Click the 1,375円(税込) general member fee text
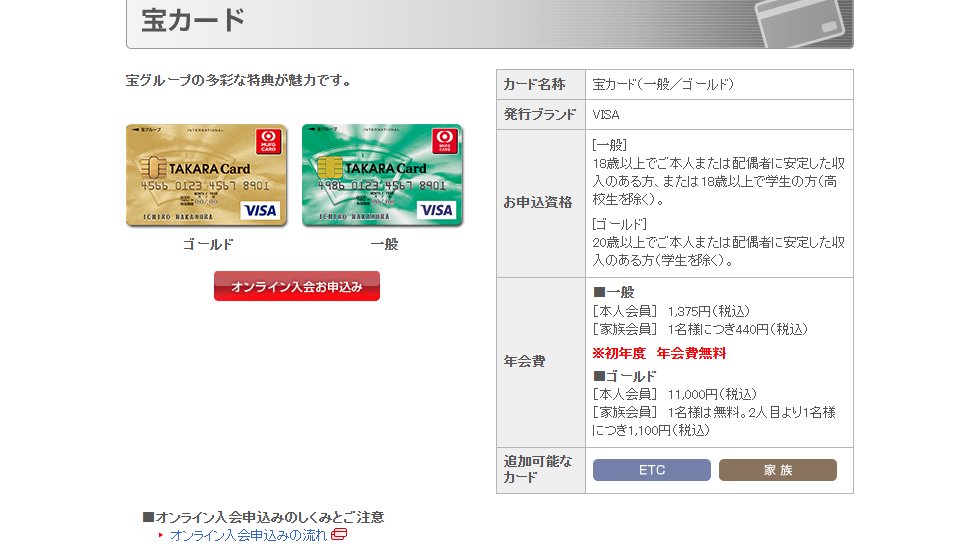980x549 pixels. 709,311
